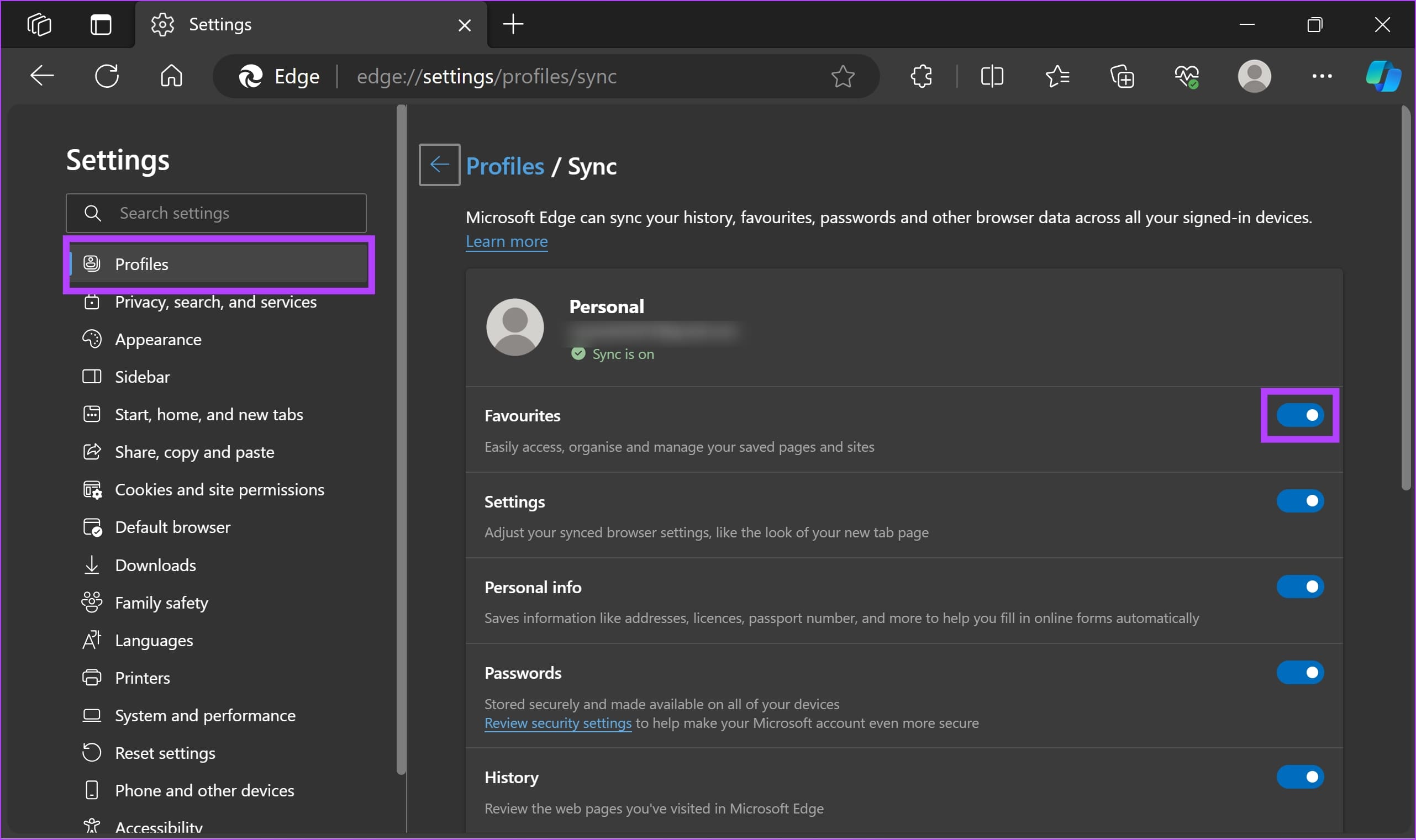
Task: Open Review security settings link
Action: tap(556, 723)
